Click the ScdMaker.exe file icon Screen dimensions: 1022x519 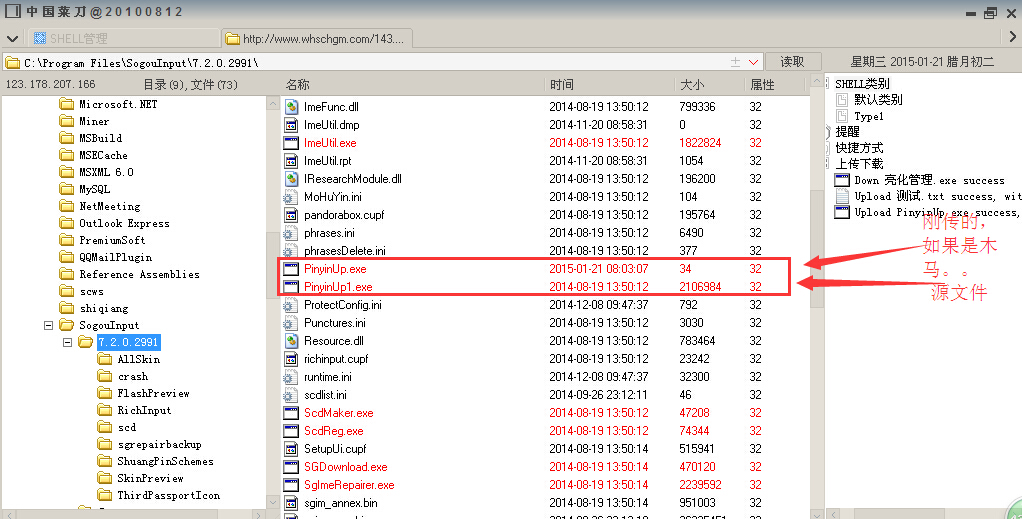pyautogui.click(x=291, y=413)
